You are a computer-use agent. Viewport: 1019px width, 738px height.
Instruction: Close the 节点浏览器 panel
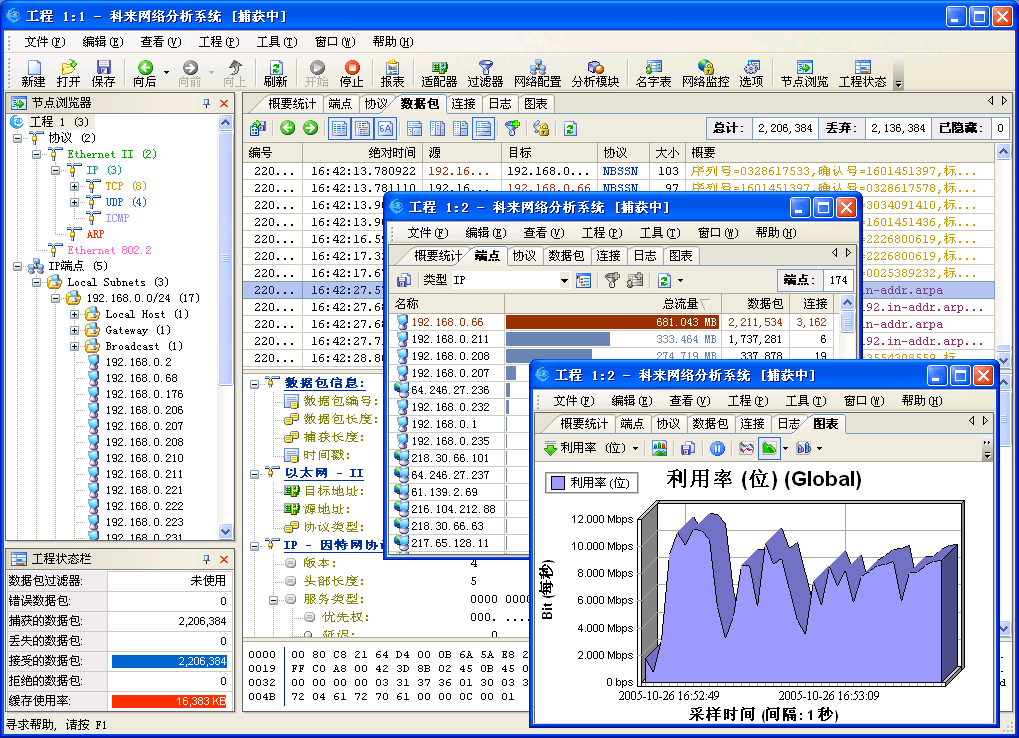224,103
